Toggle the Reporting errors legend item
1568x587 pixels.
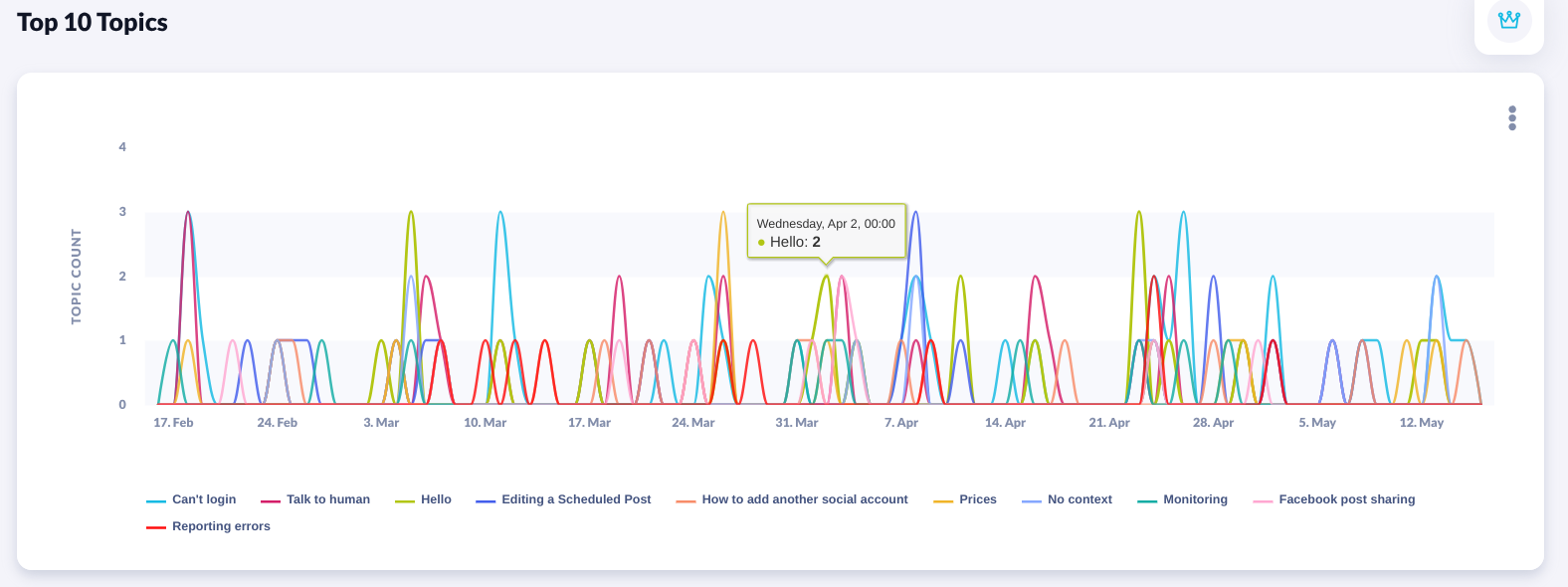[221, 526]
